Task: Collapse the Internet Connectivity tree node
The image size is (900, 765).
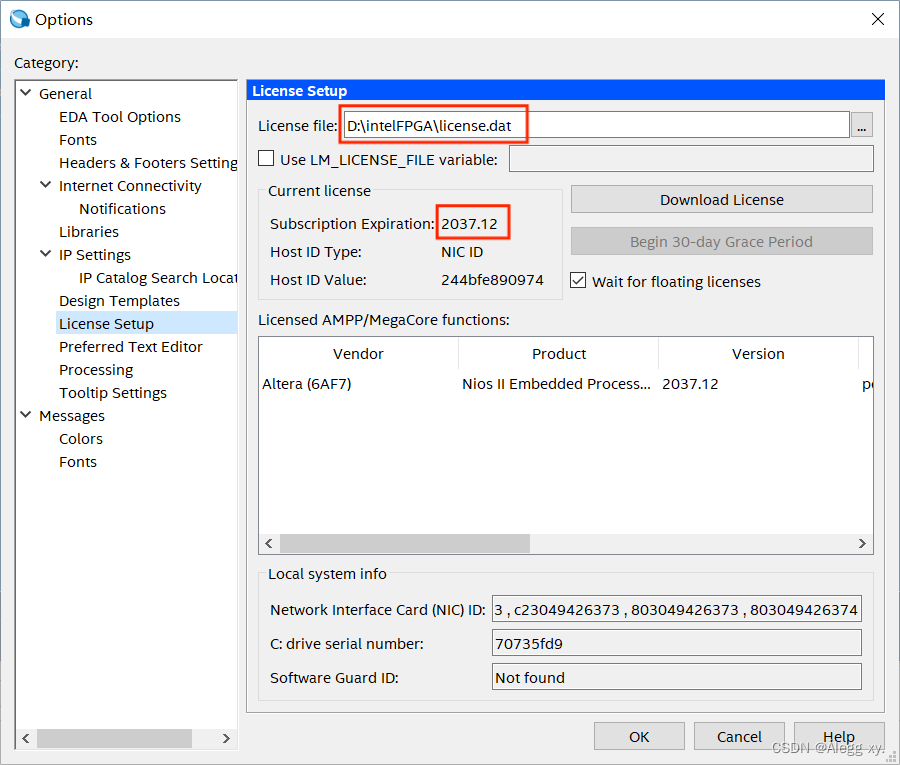Action: tap(45, 185)
